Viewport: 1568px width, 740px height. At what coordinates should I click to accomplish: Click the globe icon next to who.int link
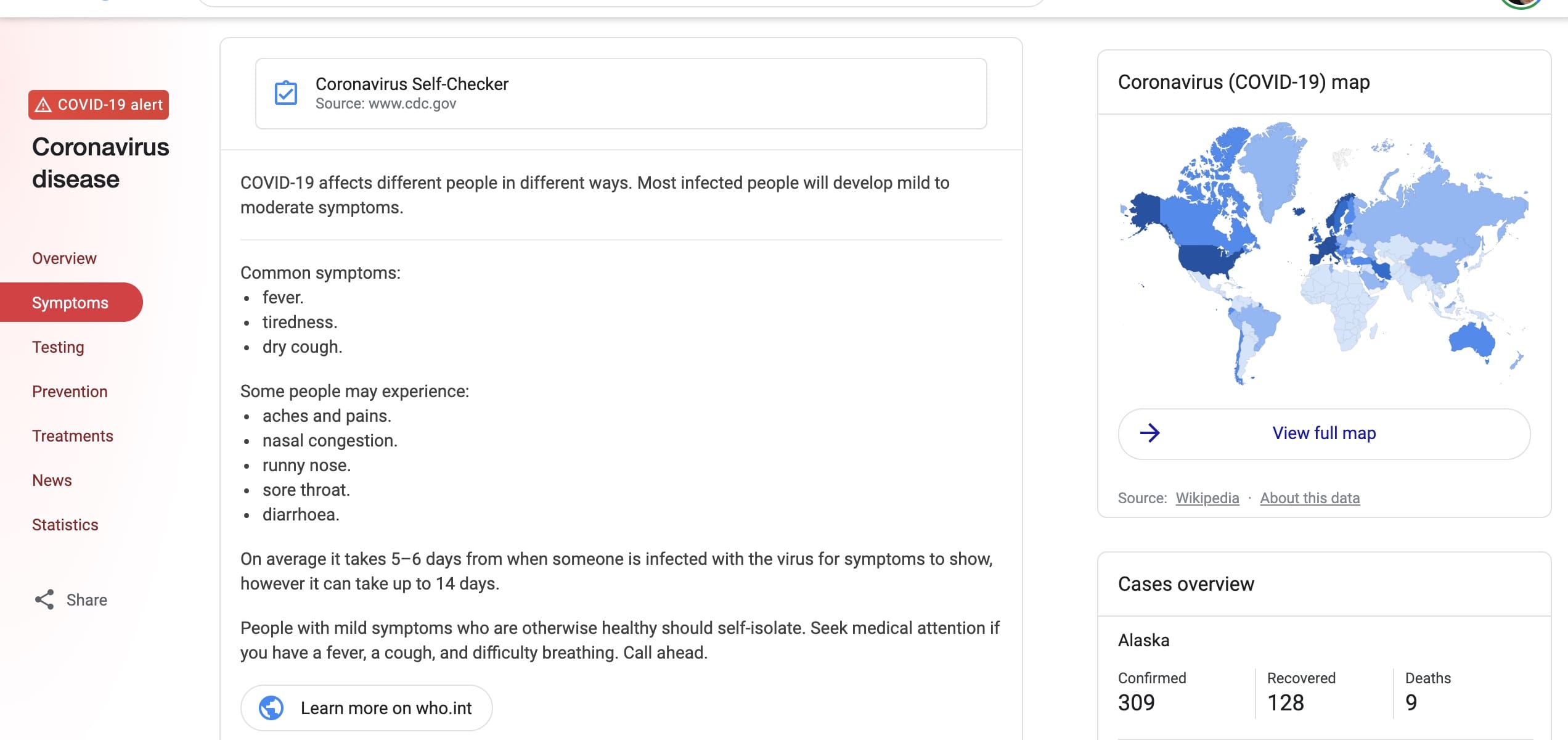coord(272,707)
